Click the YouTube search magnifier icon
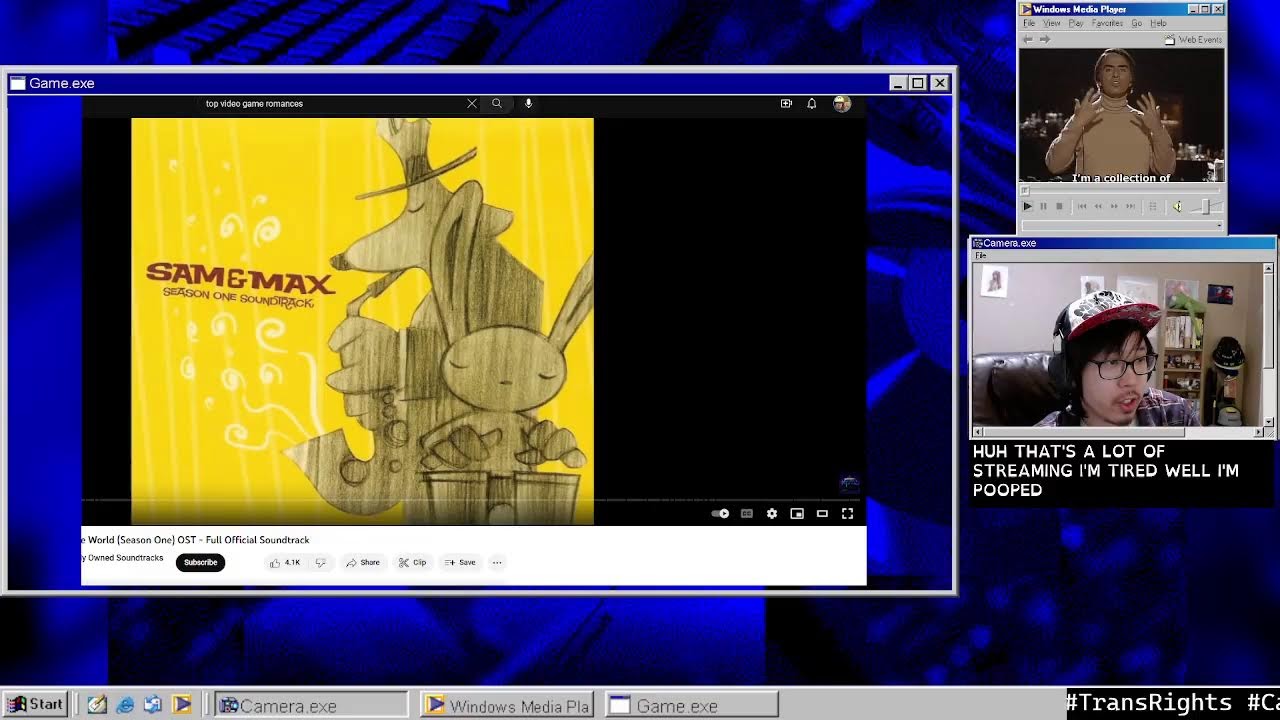1280x720 pixels. (x=497, y=103)
